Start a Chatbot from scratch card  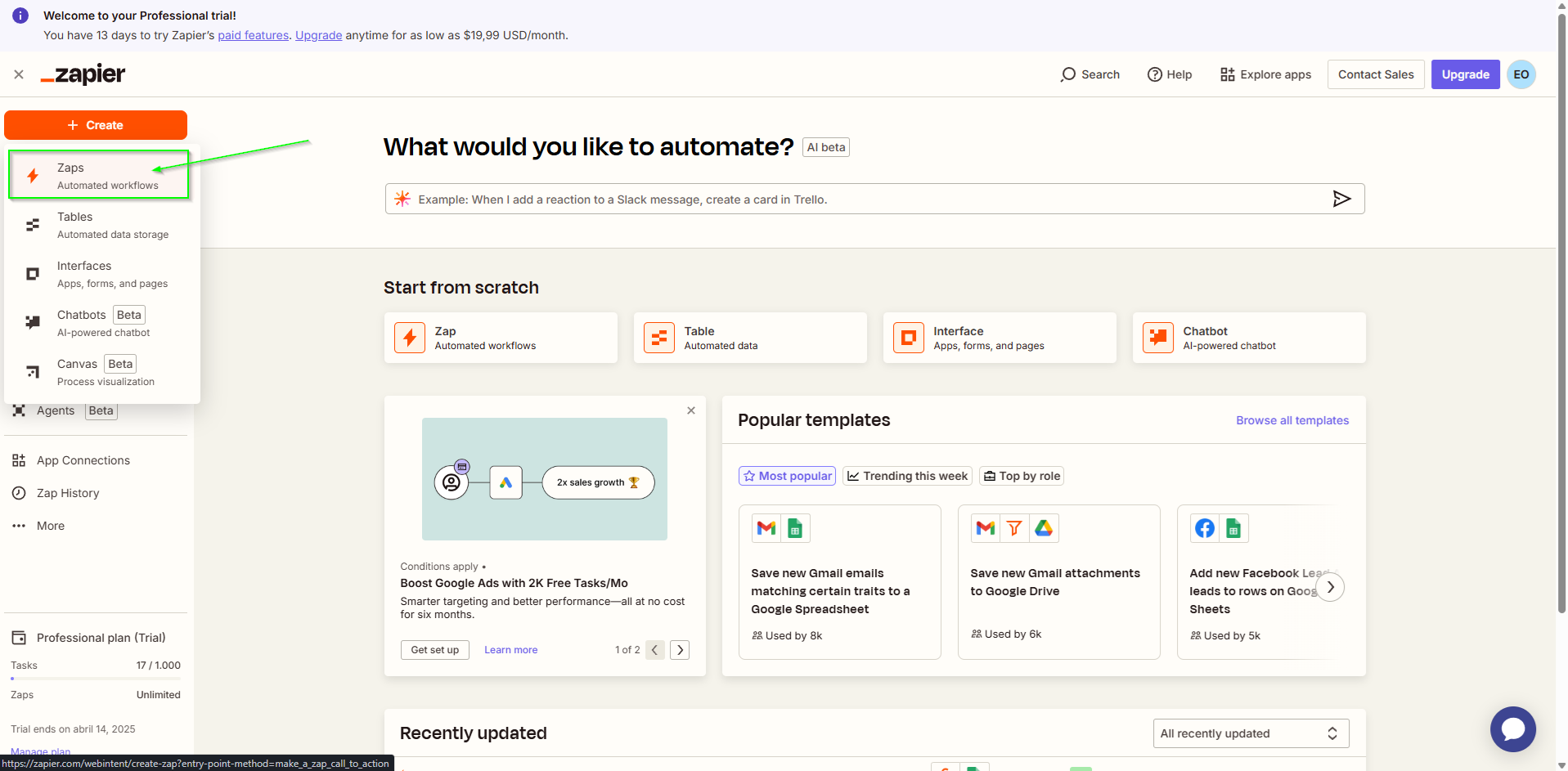pyautogui.click(x=1249, y=338)
